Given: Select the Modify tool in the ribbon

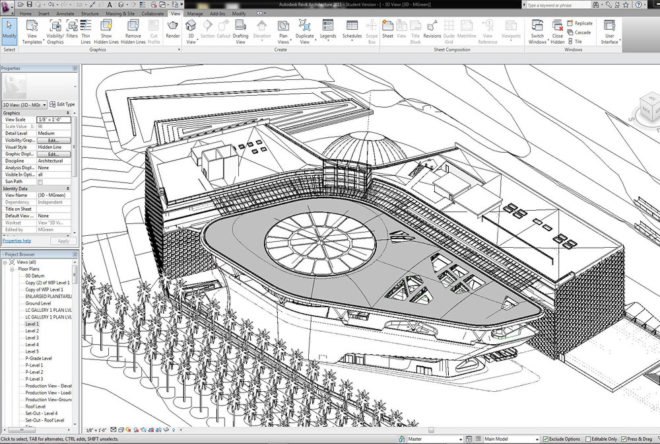Looking at the screenshot, I should point(9,31).
